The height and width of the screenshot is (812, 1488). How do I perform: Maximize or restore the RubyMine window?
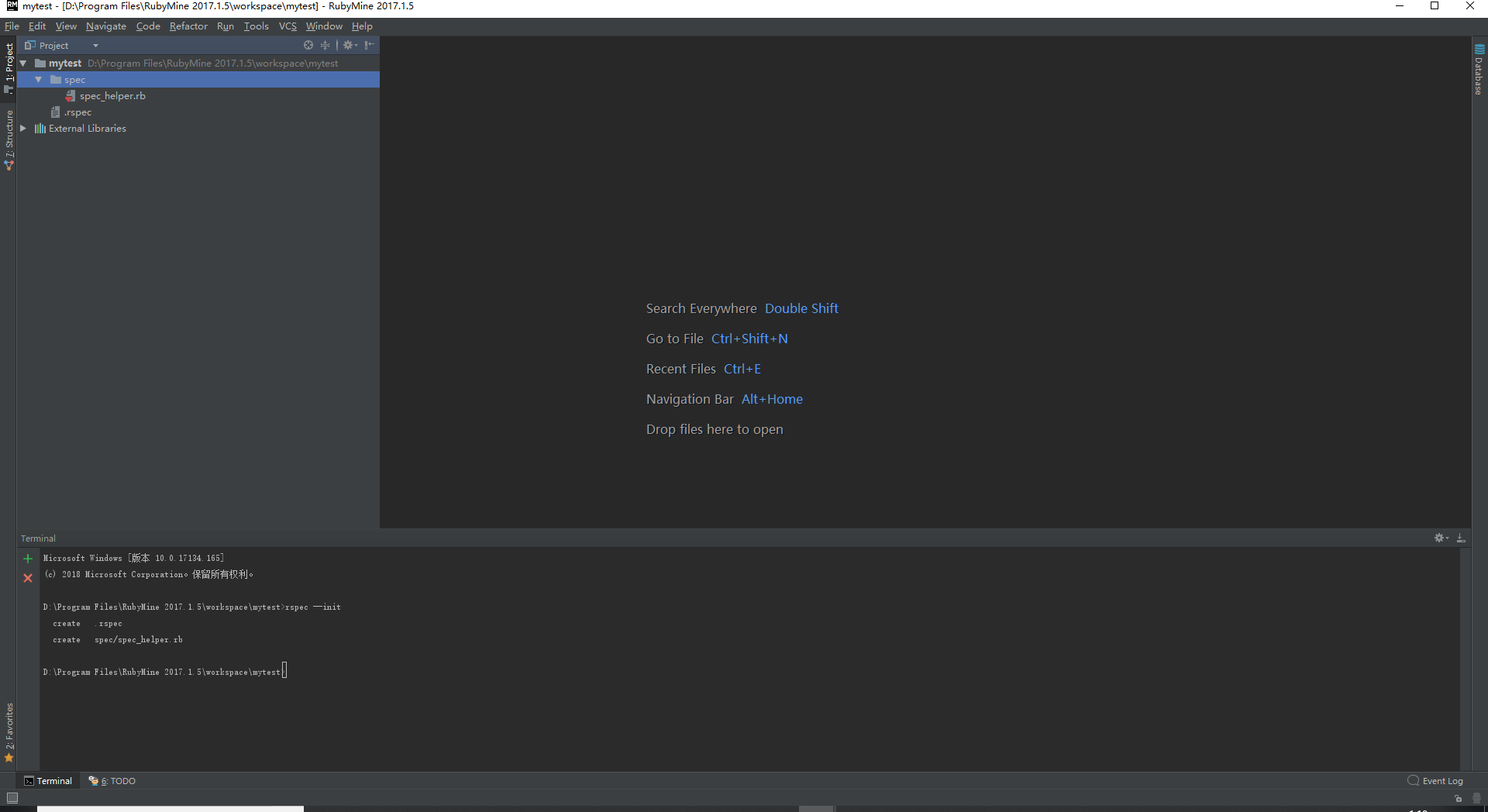coord(1435,6)
